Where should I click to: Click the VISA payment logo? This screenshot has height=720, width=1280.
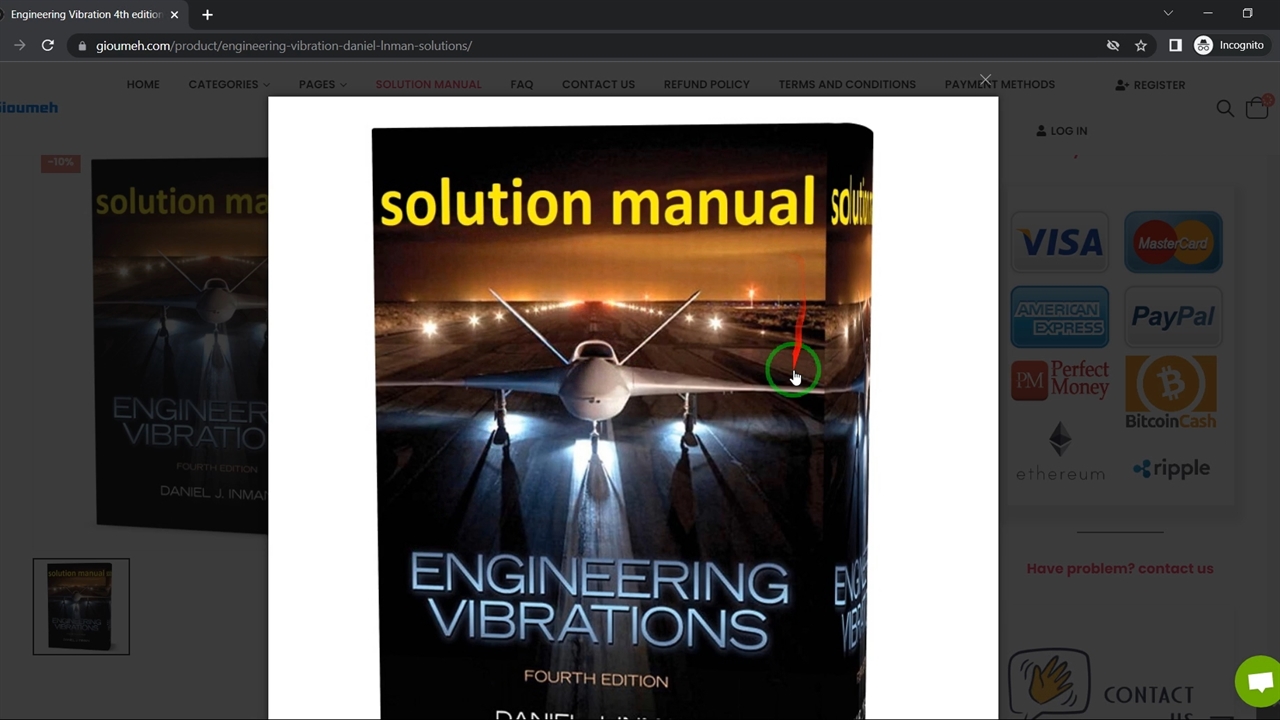1060,242
